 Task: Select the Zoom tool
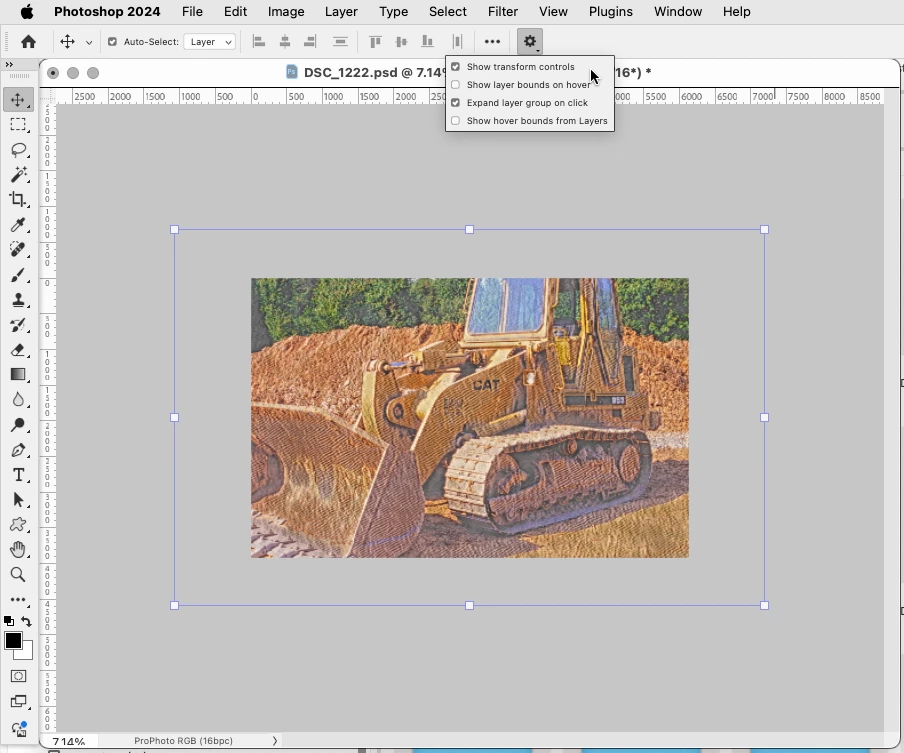[x=18, y=574]
